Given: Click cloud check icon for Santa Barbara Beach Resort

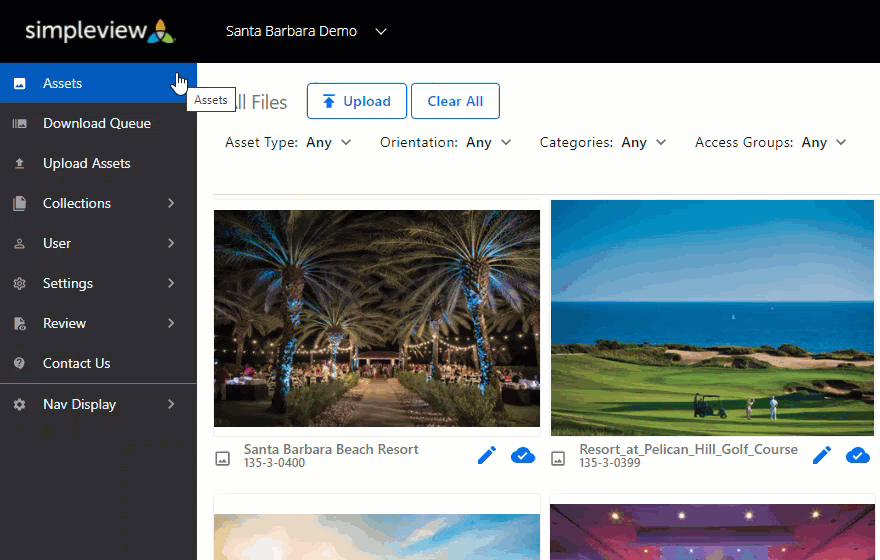Looking at the screenshot, I should click(x=522, y=455).
